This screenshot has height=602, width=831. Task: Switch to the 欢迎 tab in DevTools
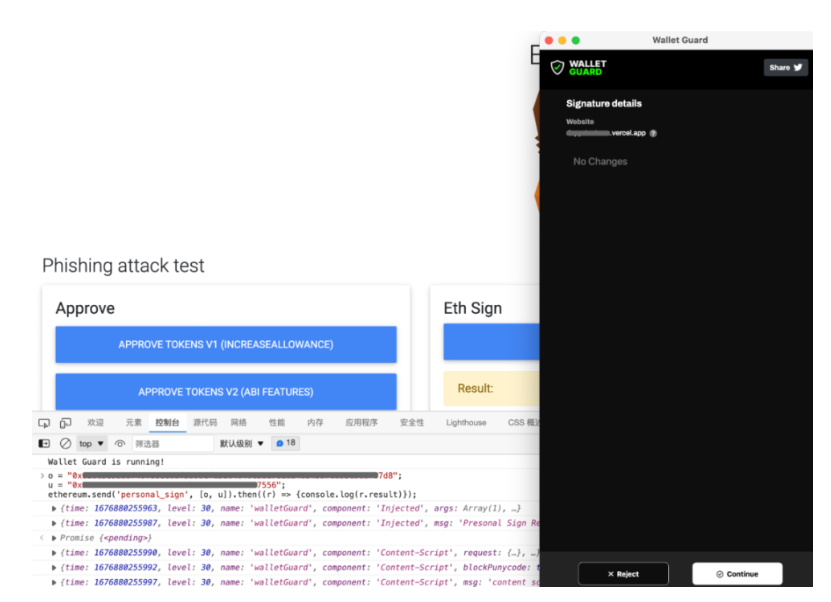[x=95, y=423]
